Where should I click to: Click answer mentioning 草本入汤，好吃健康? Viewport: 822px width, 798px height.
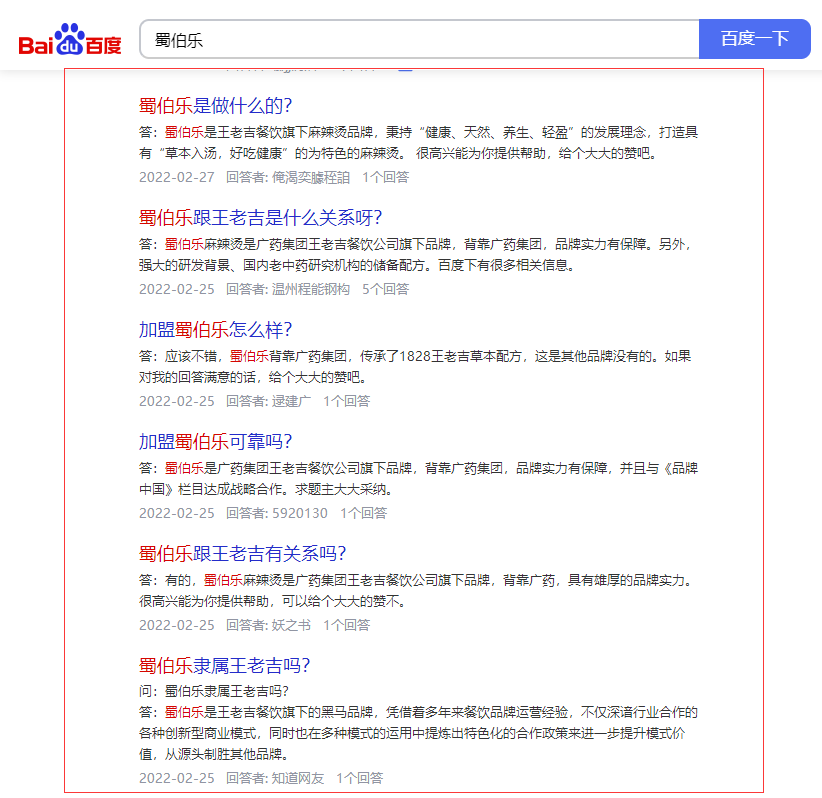tap(418, 143)
